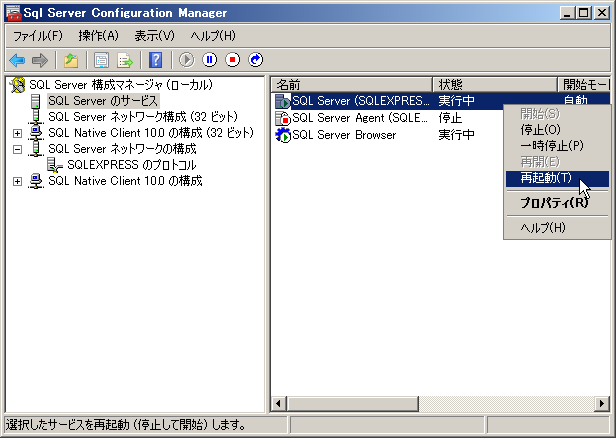Click the Help question mark toolbar icon
The image size is (616, 438).
tap(156, 60)
